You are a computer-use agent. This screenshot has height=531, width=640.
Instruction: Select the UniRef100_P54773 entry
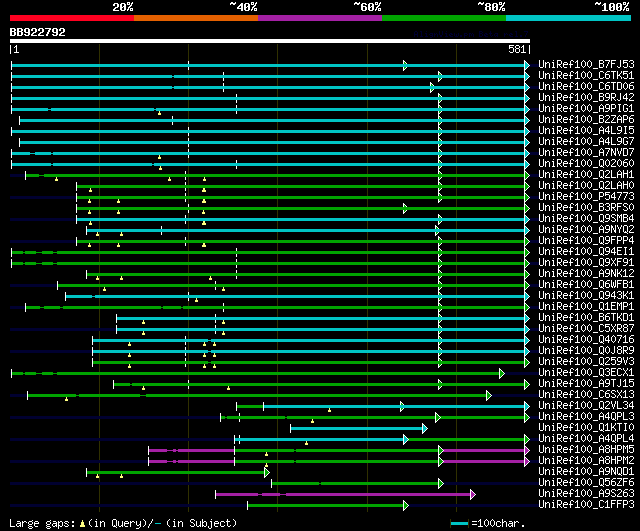586,197
